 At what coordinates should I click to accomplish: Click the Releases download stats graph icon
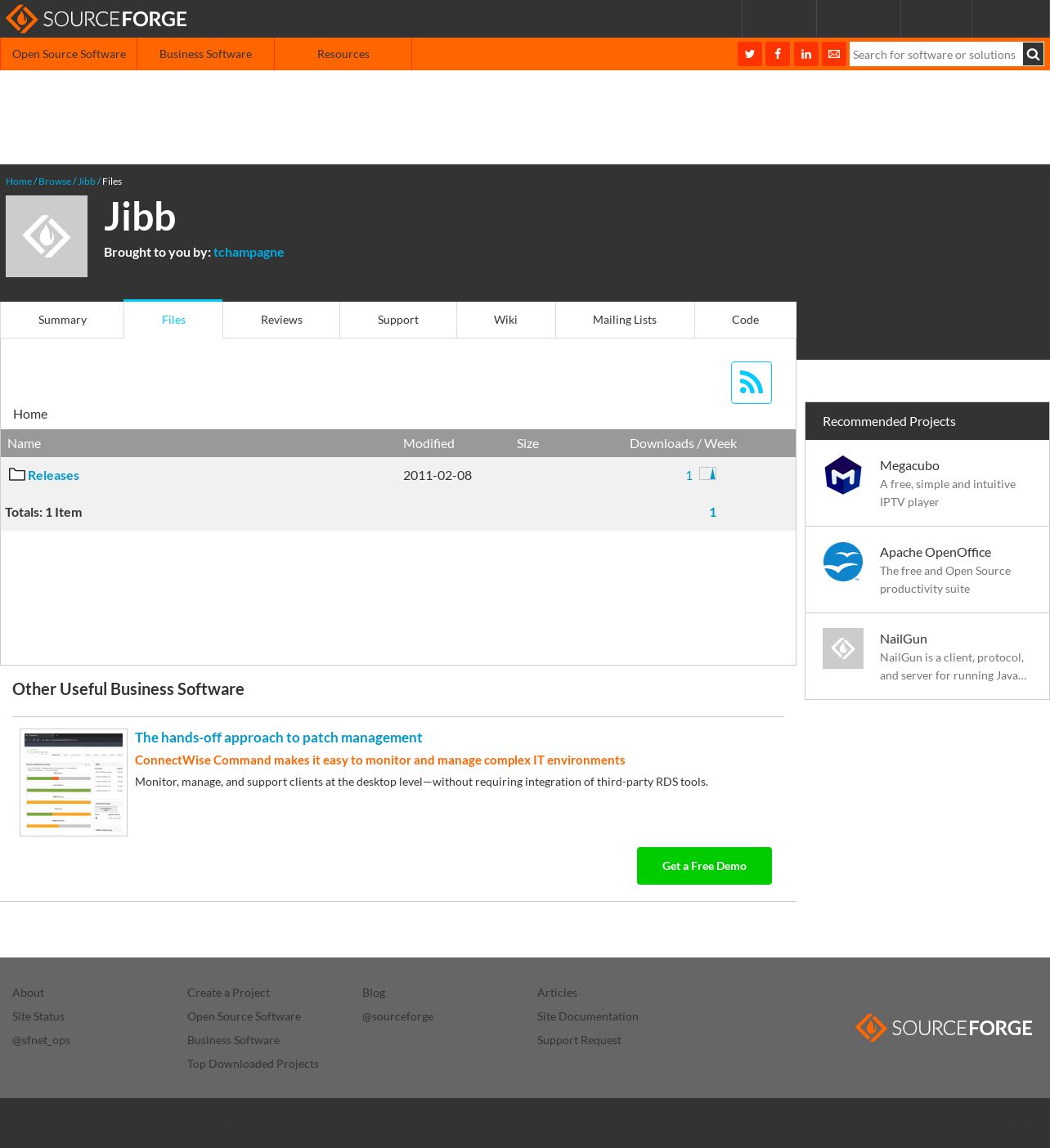point(708,473)
